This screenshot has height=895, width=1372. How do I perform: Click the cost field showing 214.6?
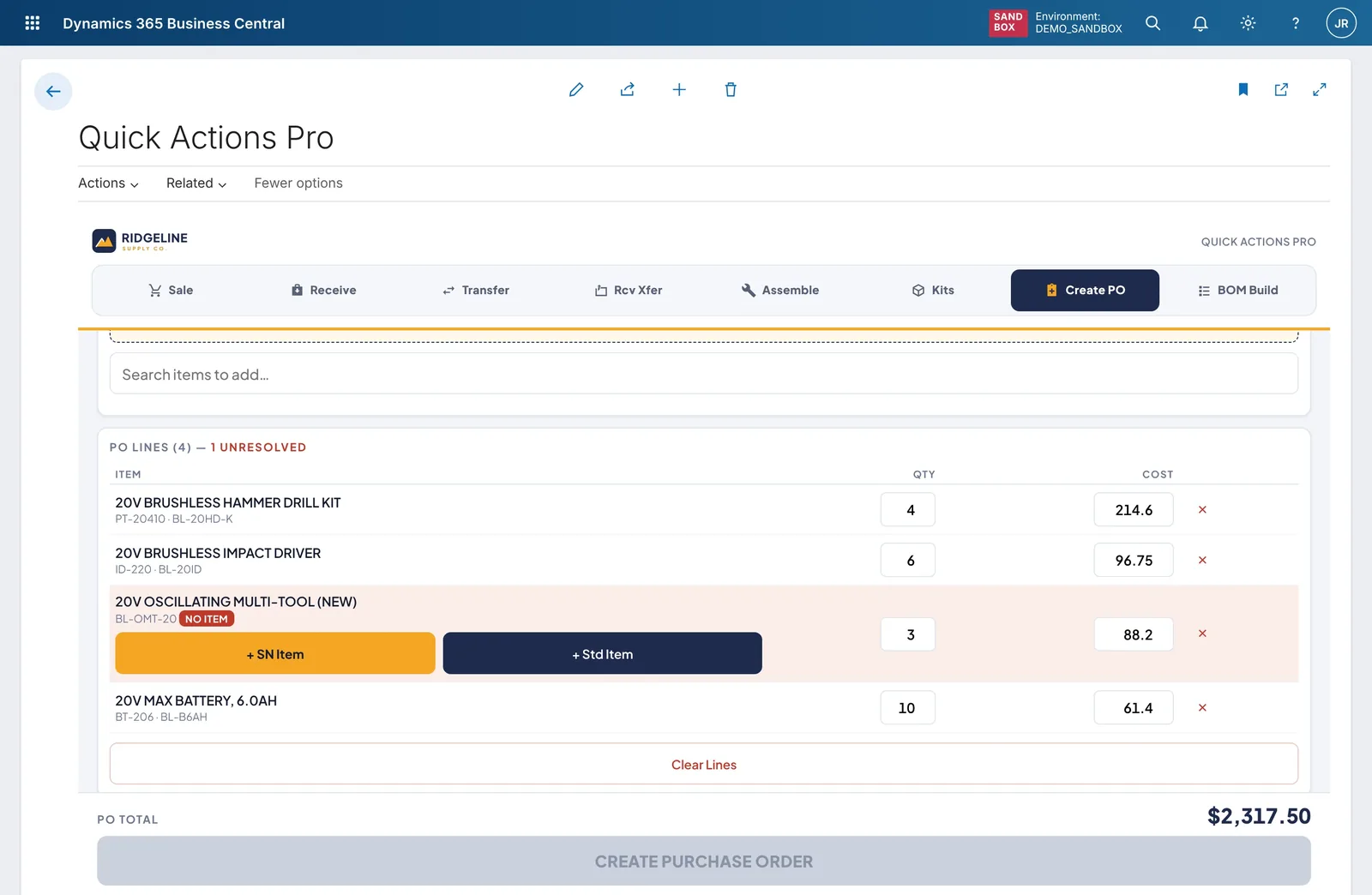tap(1134, 509)
